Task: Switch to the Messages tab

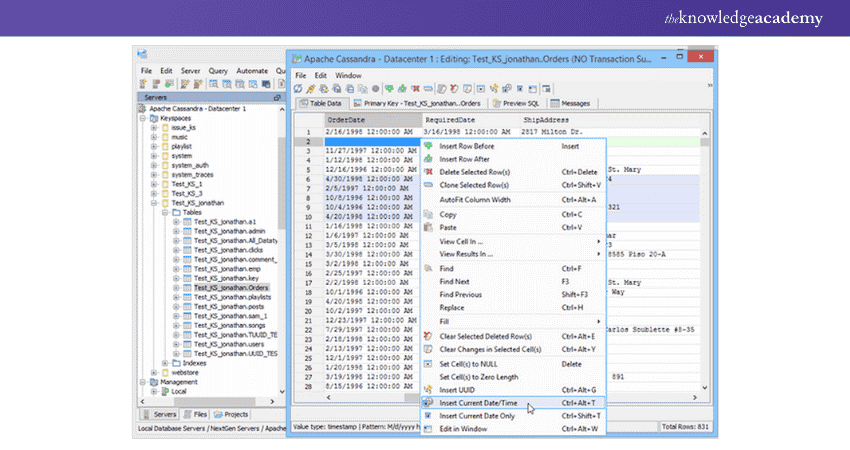Action: click(x=570, y=103)
